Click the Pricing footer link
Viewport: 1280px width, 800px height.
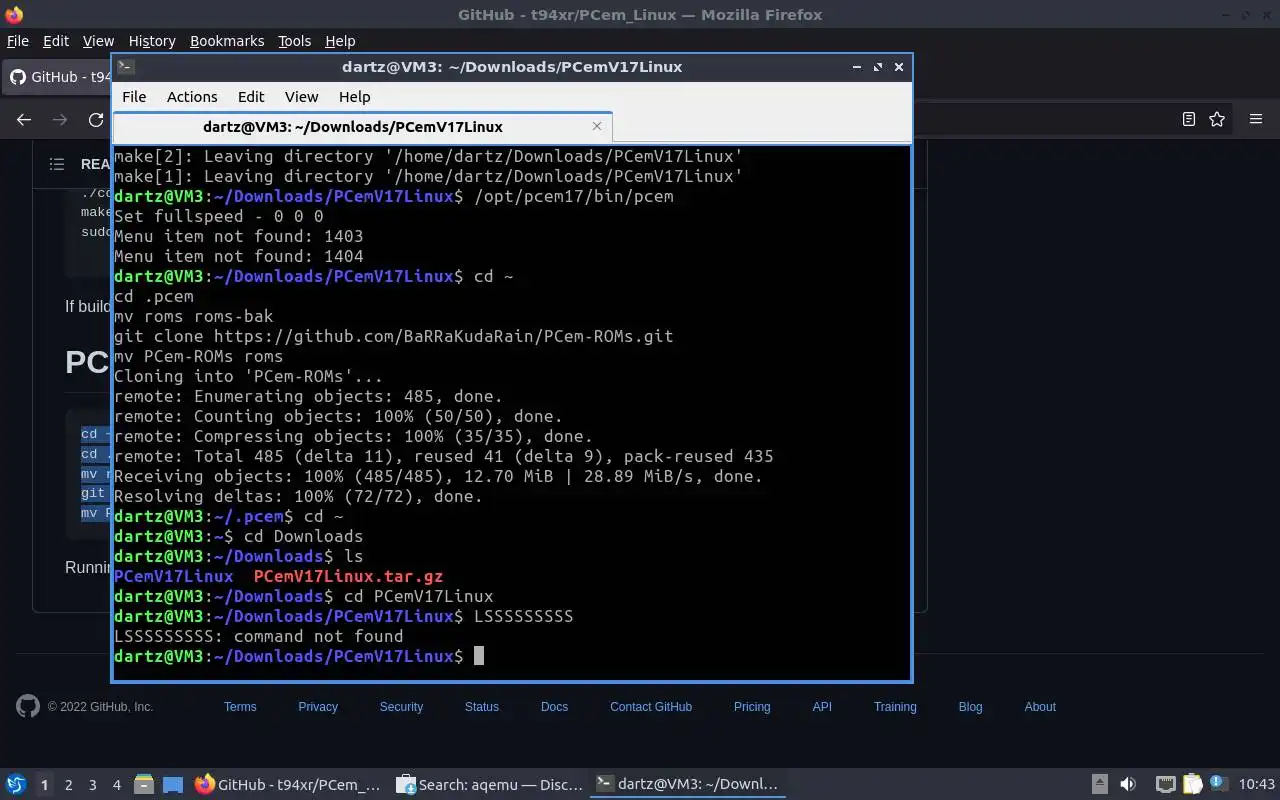click(752, 706)
